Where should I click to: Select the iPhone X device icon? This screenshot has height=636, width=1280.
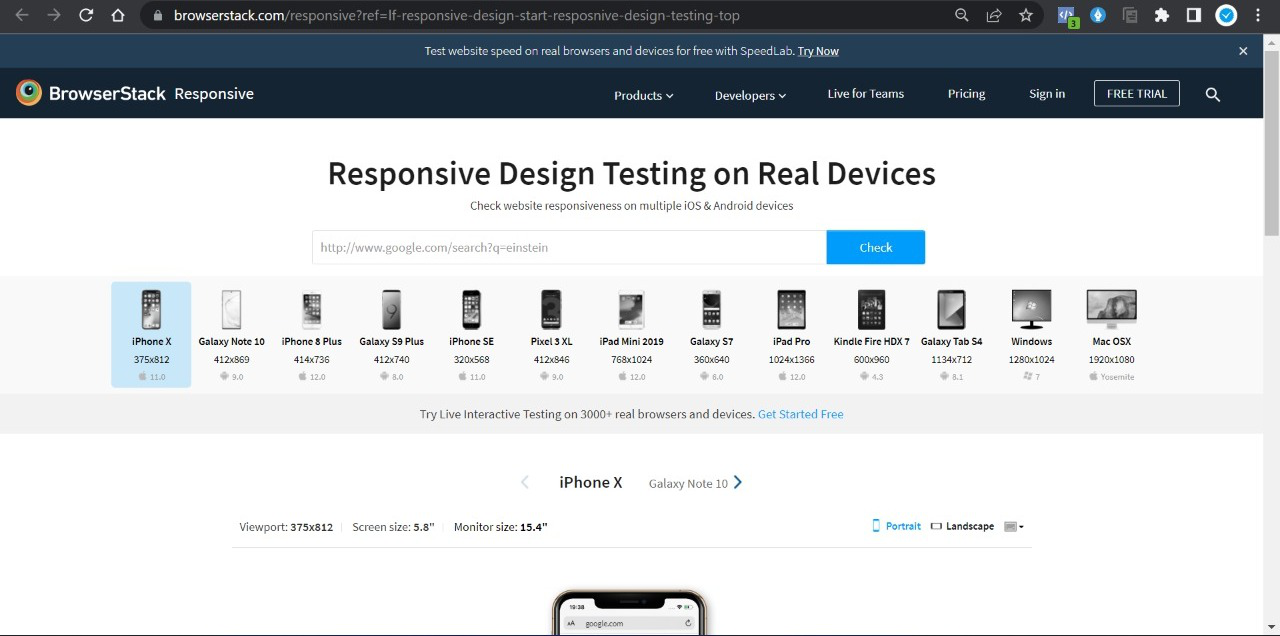[x=151, y=310]
